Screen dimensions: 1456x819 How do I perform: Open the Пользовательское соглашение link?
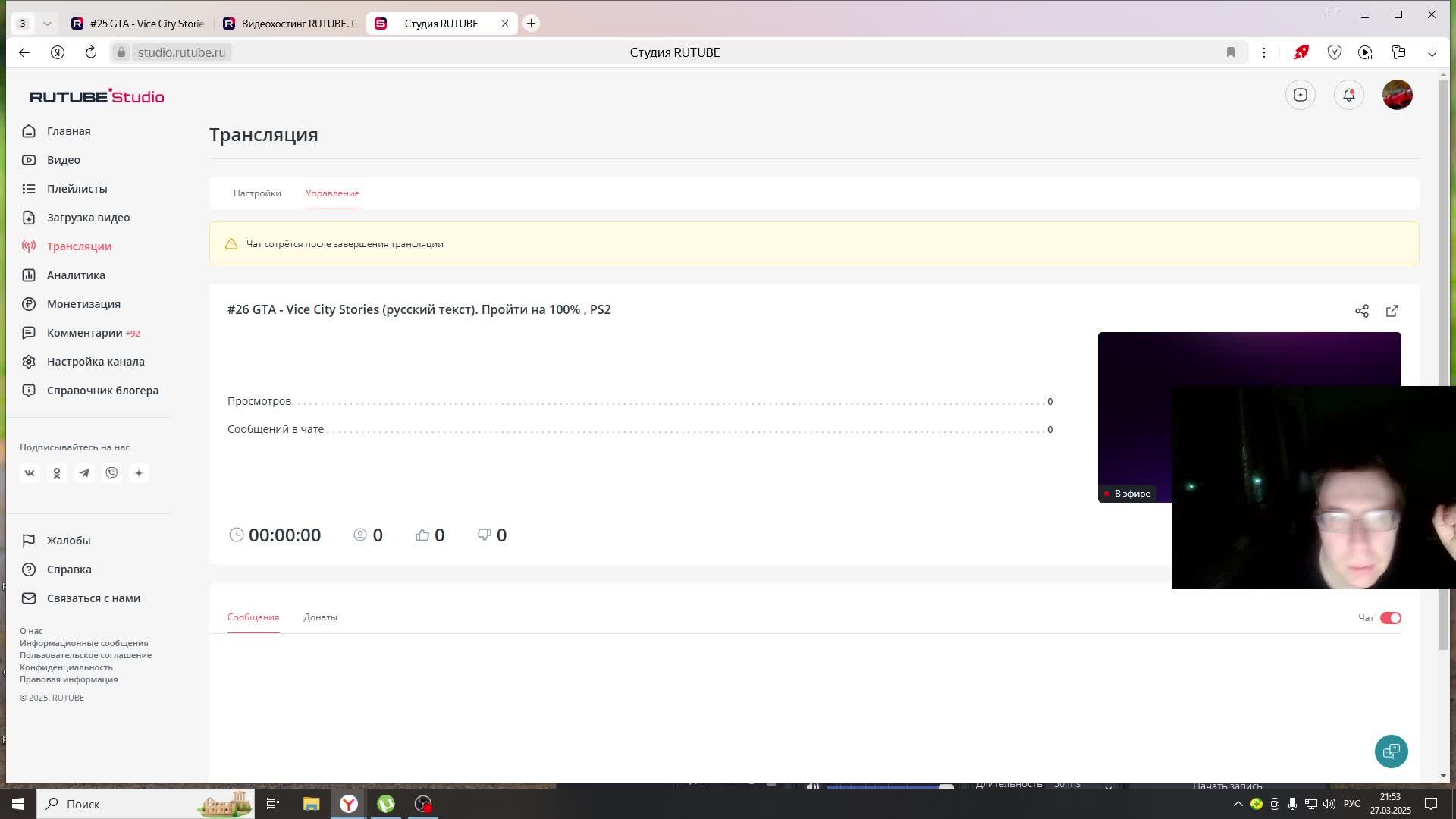click(x=86, y=655)
